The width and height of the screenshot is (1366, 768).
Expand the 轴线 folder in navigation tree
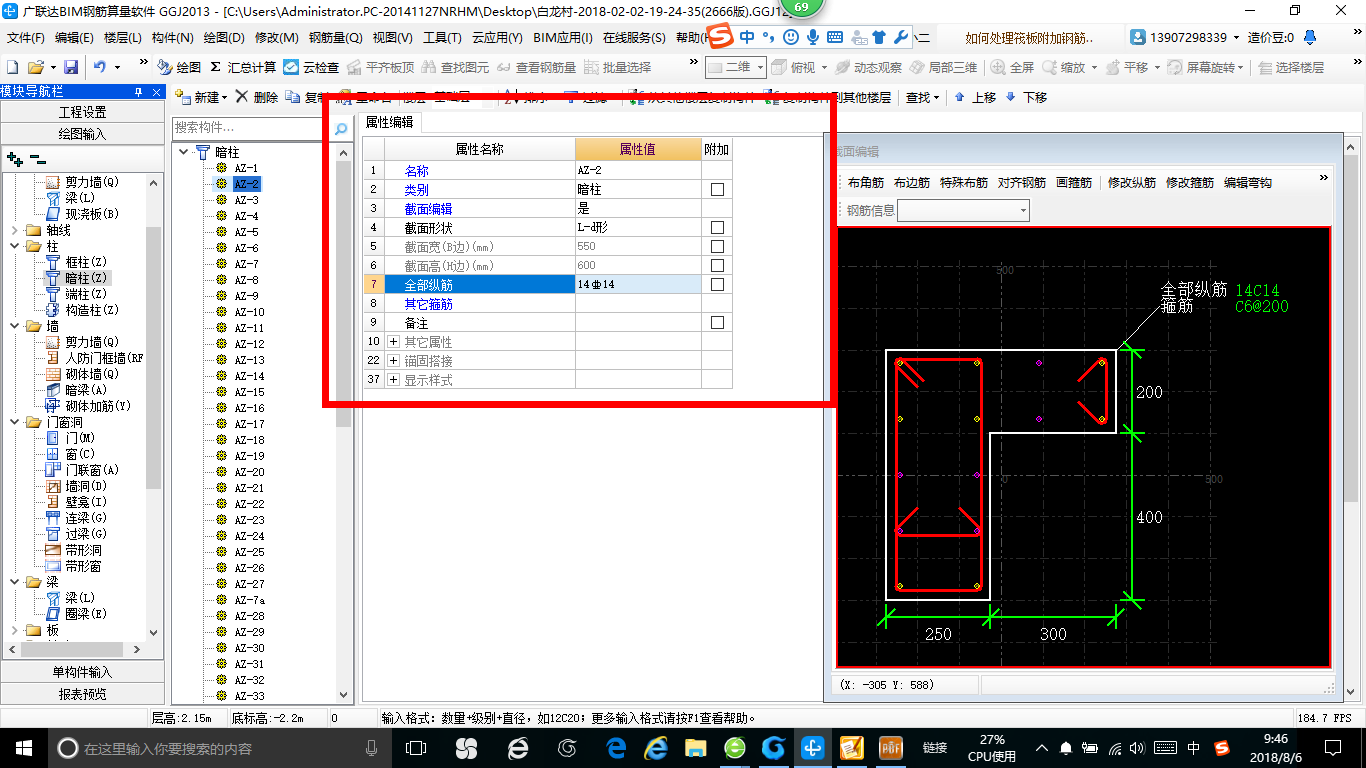pos(14,230)
